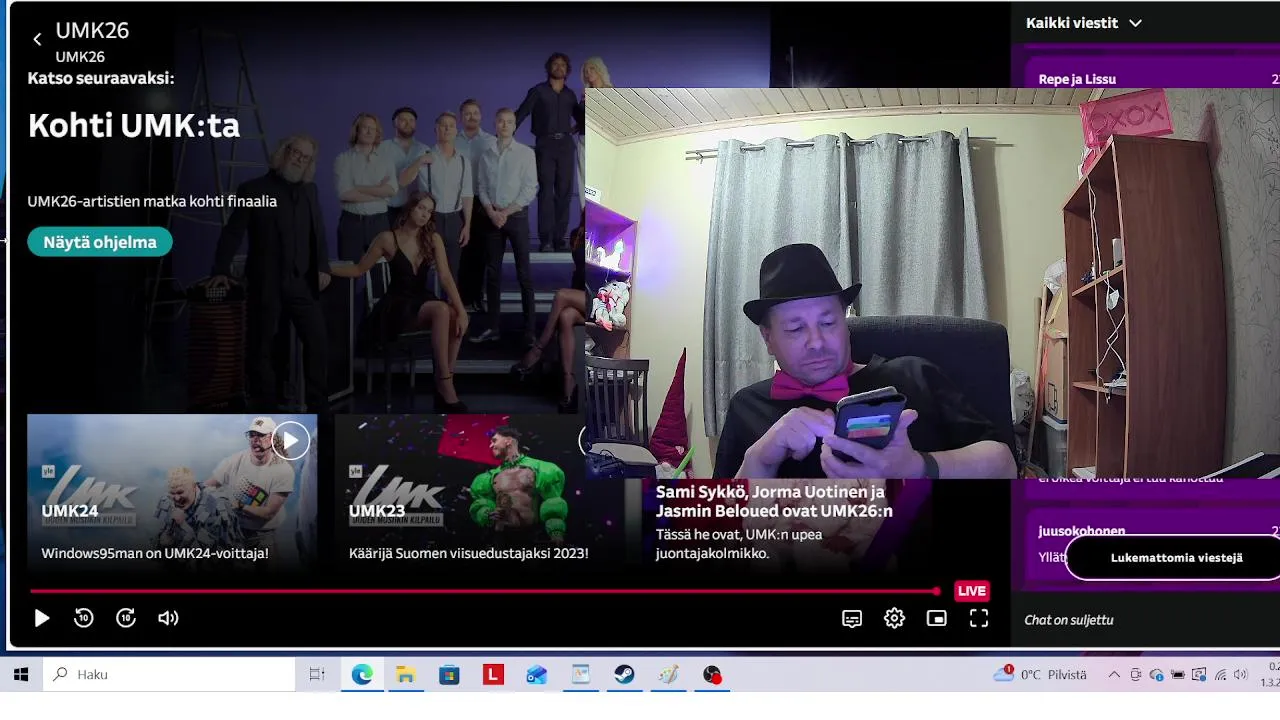
Task: Click the Meet Now camera tray icon
Action: (x=1136, y=675)
